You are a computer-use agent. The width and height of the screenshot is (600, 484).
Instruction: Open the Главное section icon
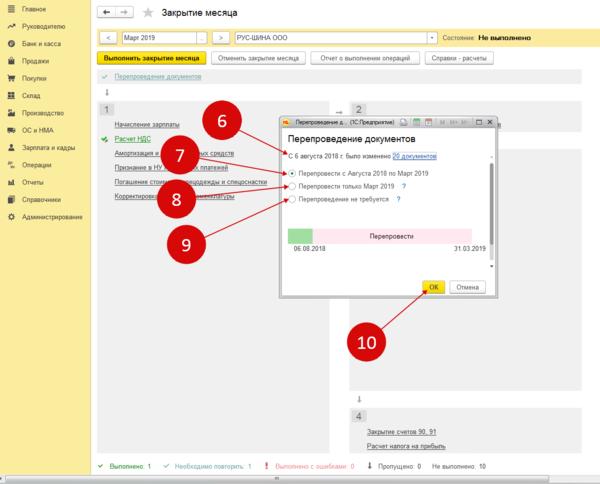pos(11,9)
